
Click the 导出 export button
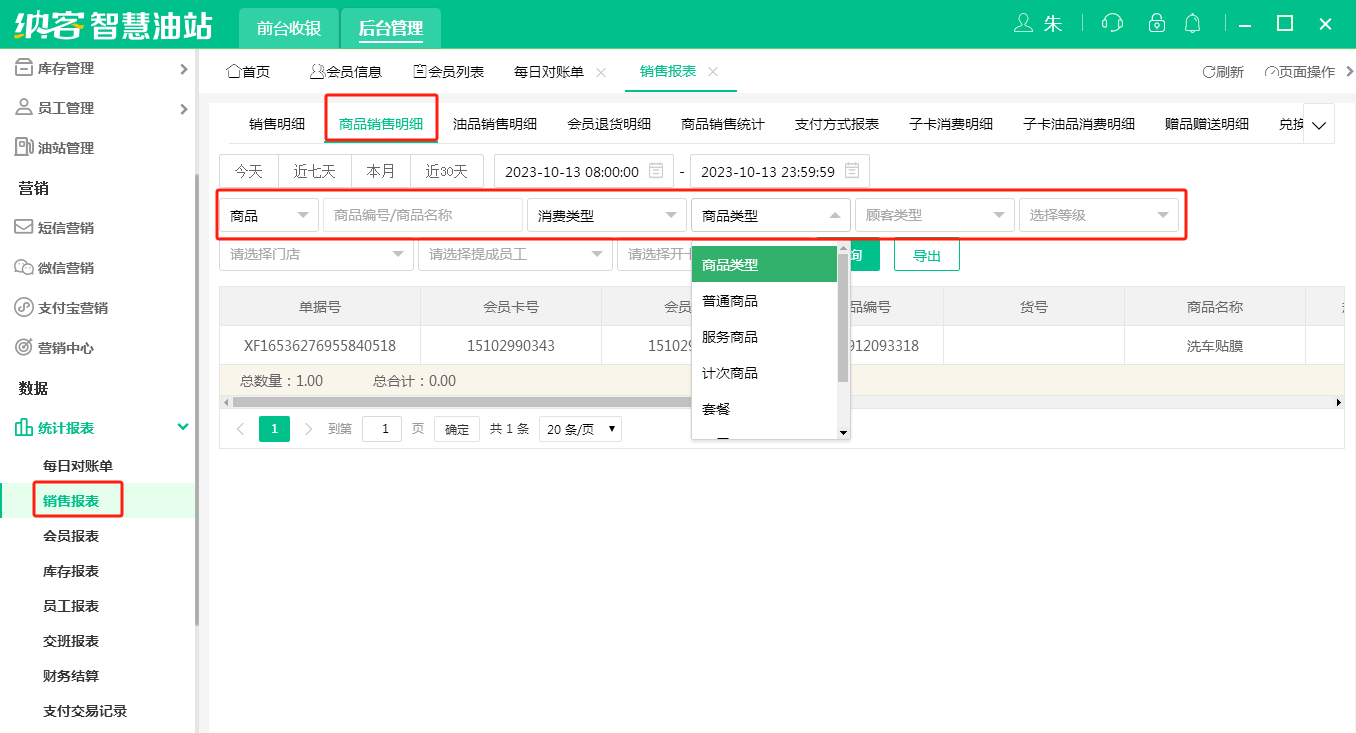[926, 255]
